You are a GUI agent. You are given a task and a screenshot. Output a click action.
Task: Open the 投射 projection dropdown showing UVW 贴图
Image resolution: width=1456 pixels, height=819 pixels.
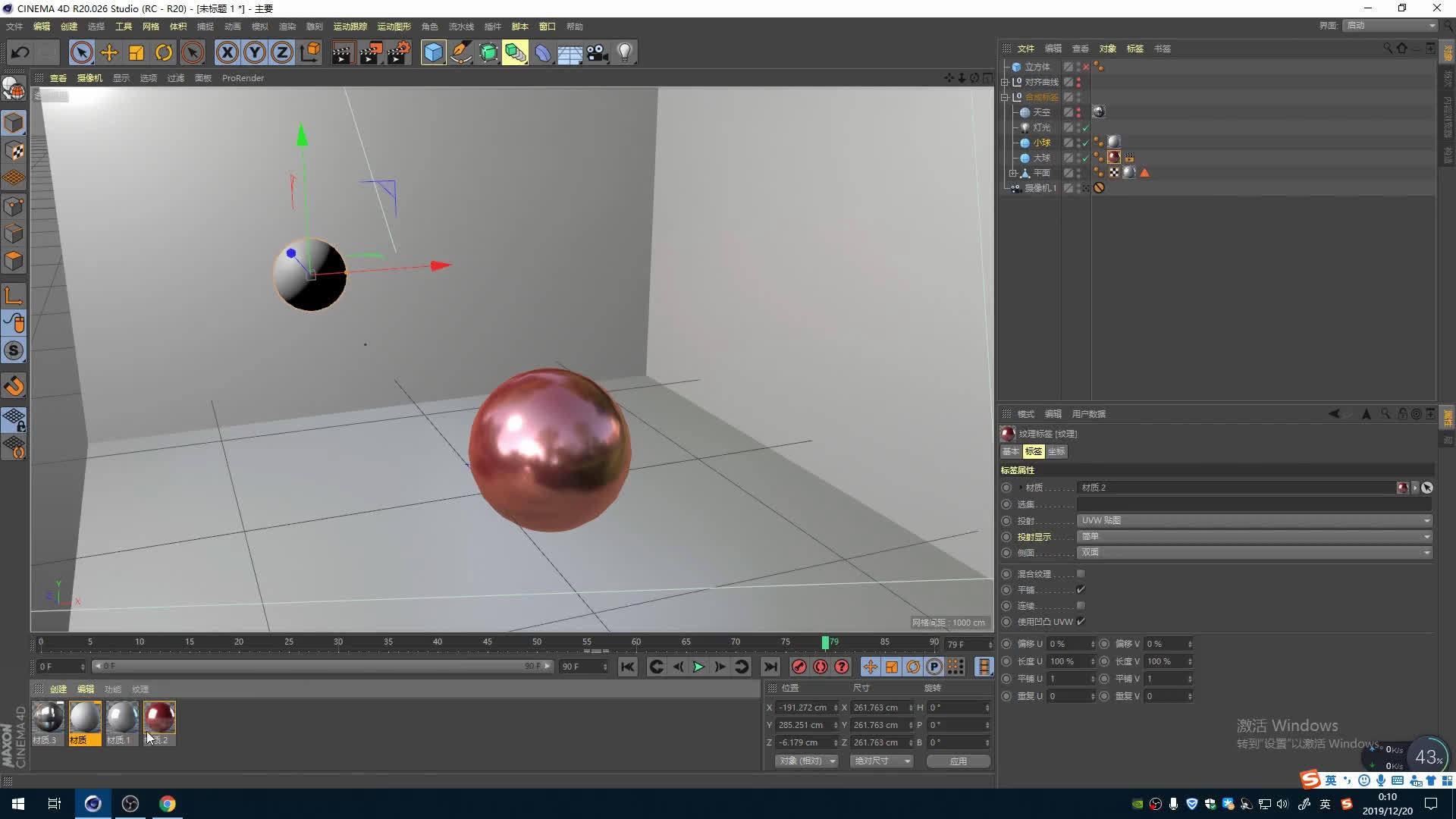tap(1254, 520)
